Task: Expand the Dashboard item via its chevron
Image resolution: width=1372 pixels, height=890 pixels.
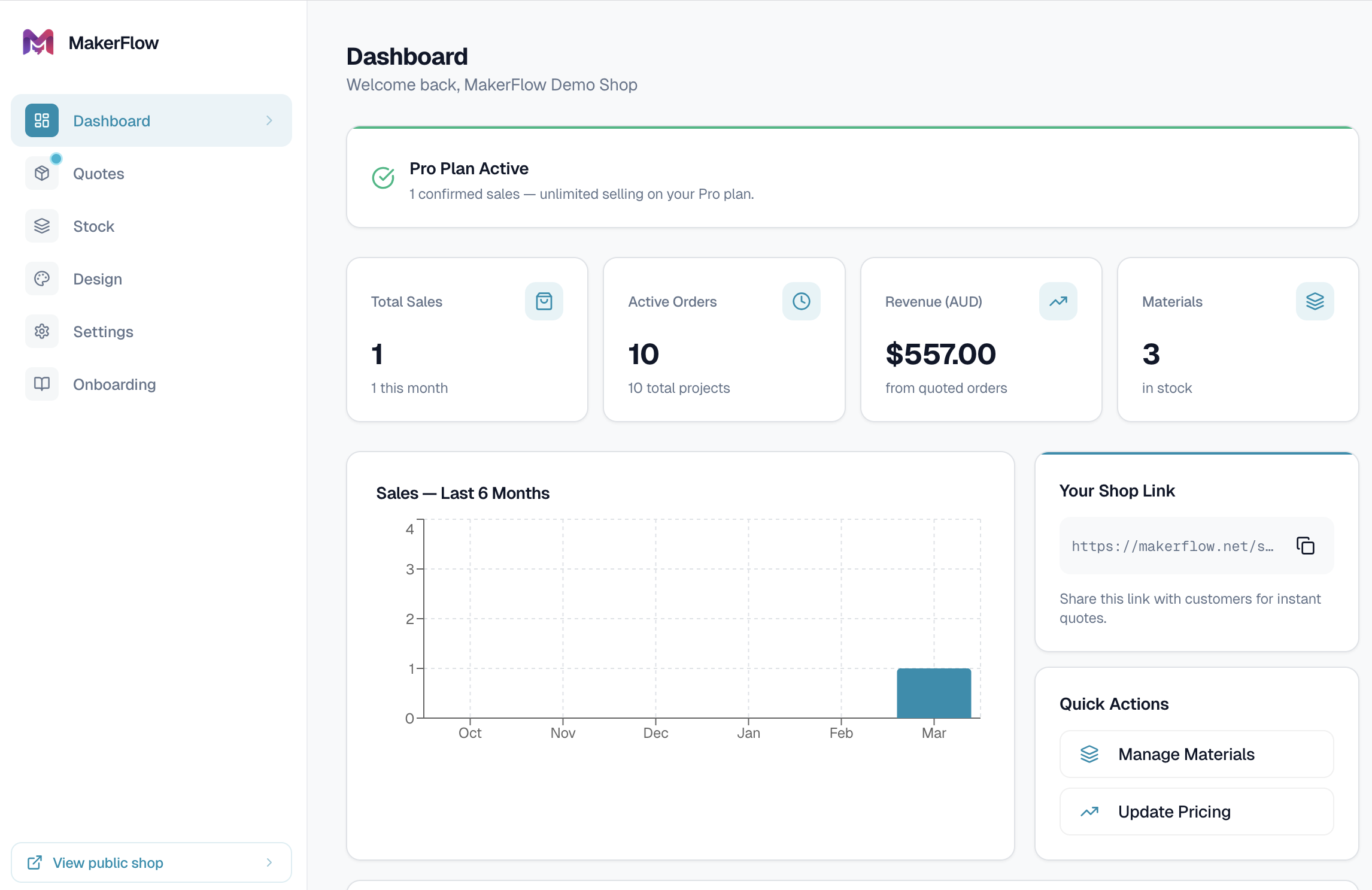Action: pyautogui.click(x=270, y=120)
